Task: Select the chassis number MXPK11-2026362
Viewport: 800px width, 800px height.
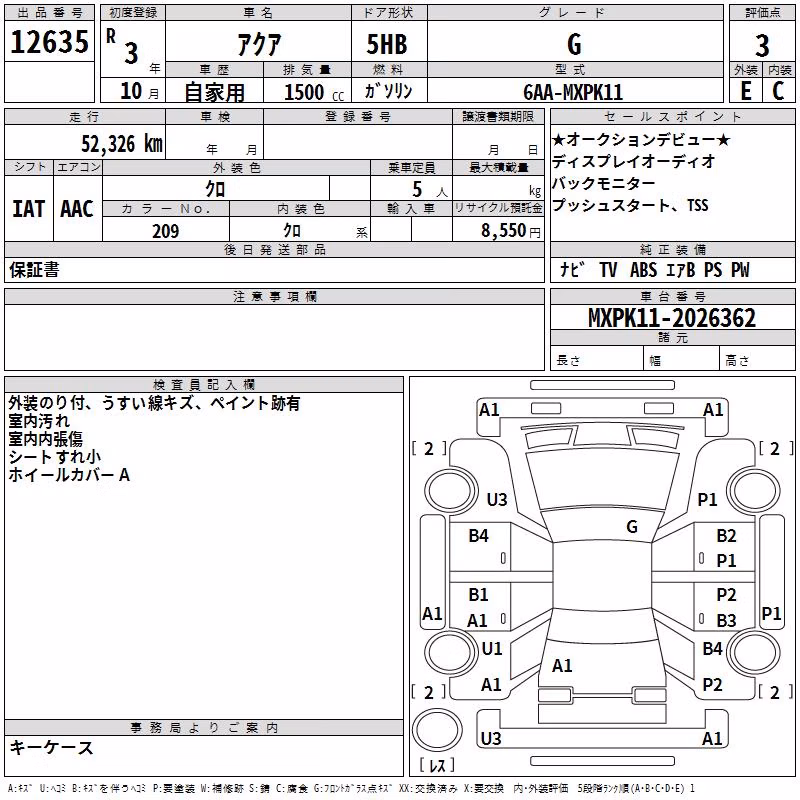Action: click(672, 318)
